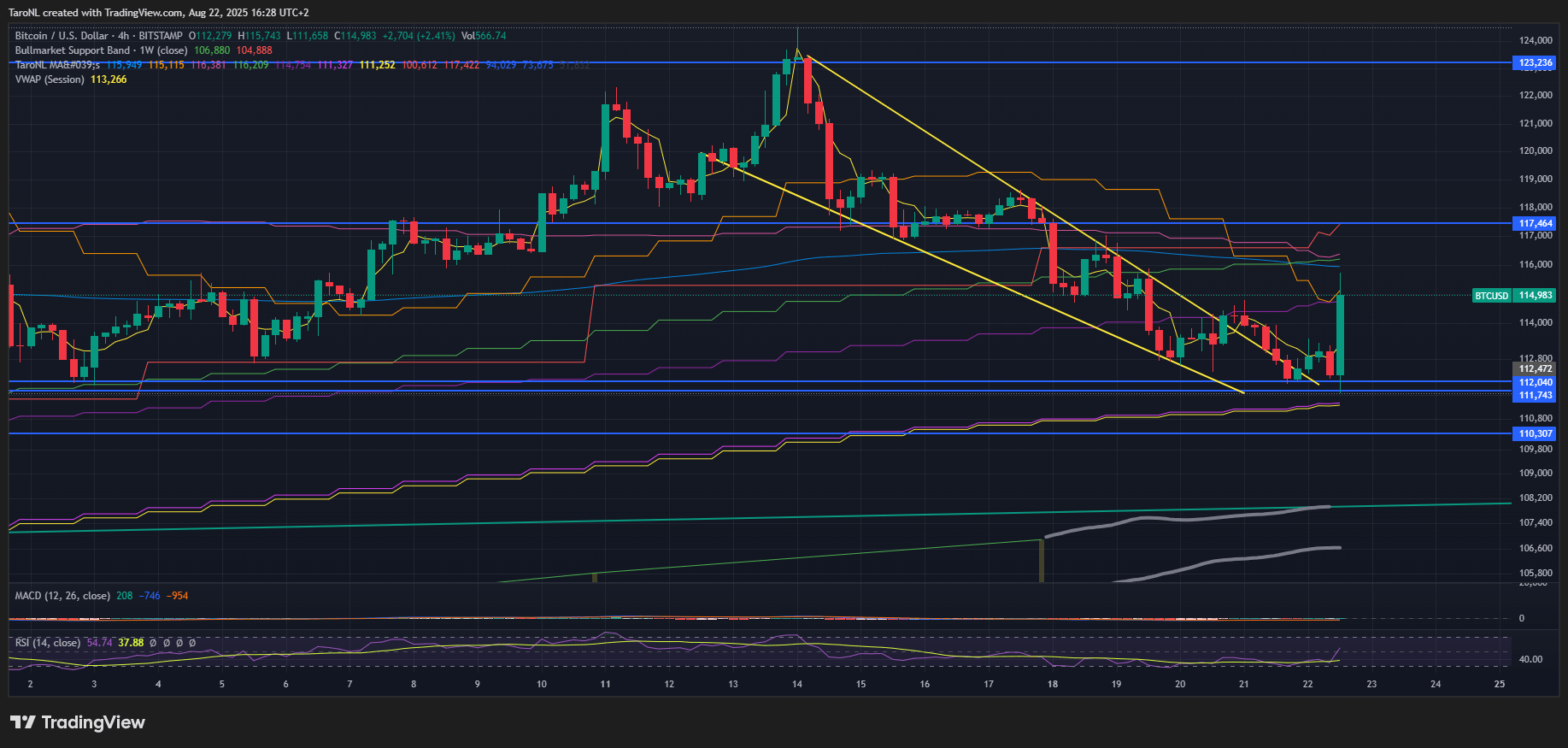Click the red 104,888 support band value
This screenshot has width=1568, height=748.
pyautogui.click(x=255, y=50)
